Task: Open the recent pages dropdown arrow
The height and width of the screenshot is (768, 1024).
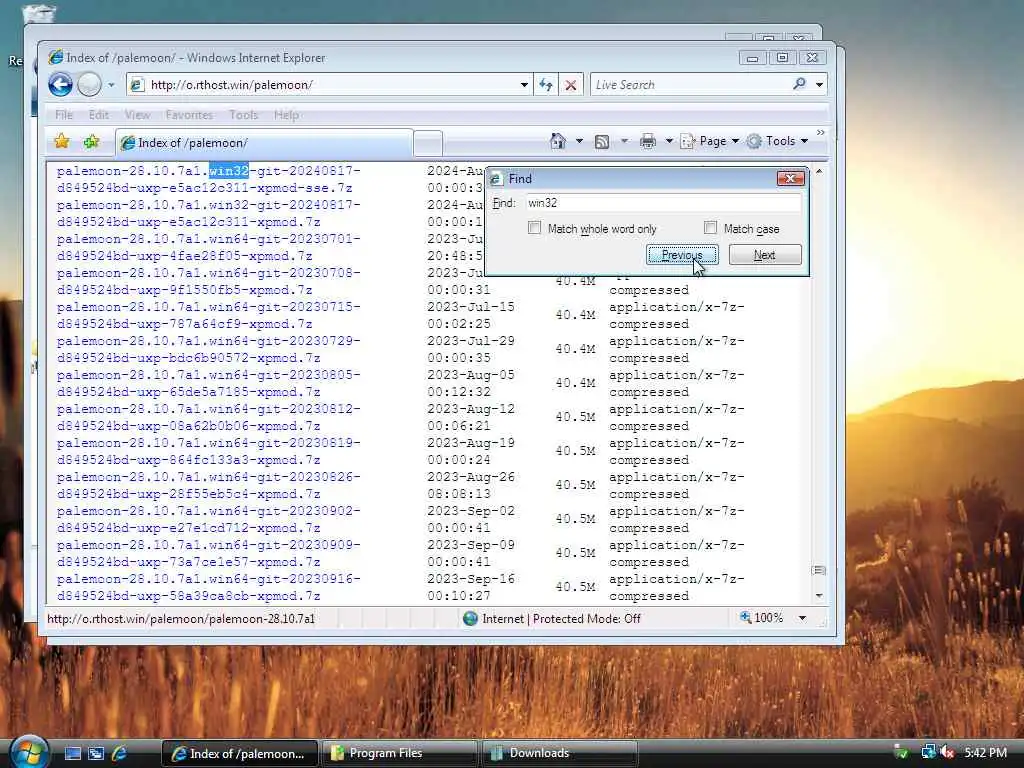Action: [x=111, y=85]
